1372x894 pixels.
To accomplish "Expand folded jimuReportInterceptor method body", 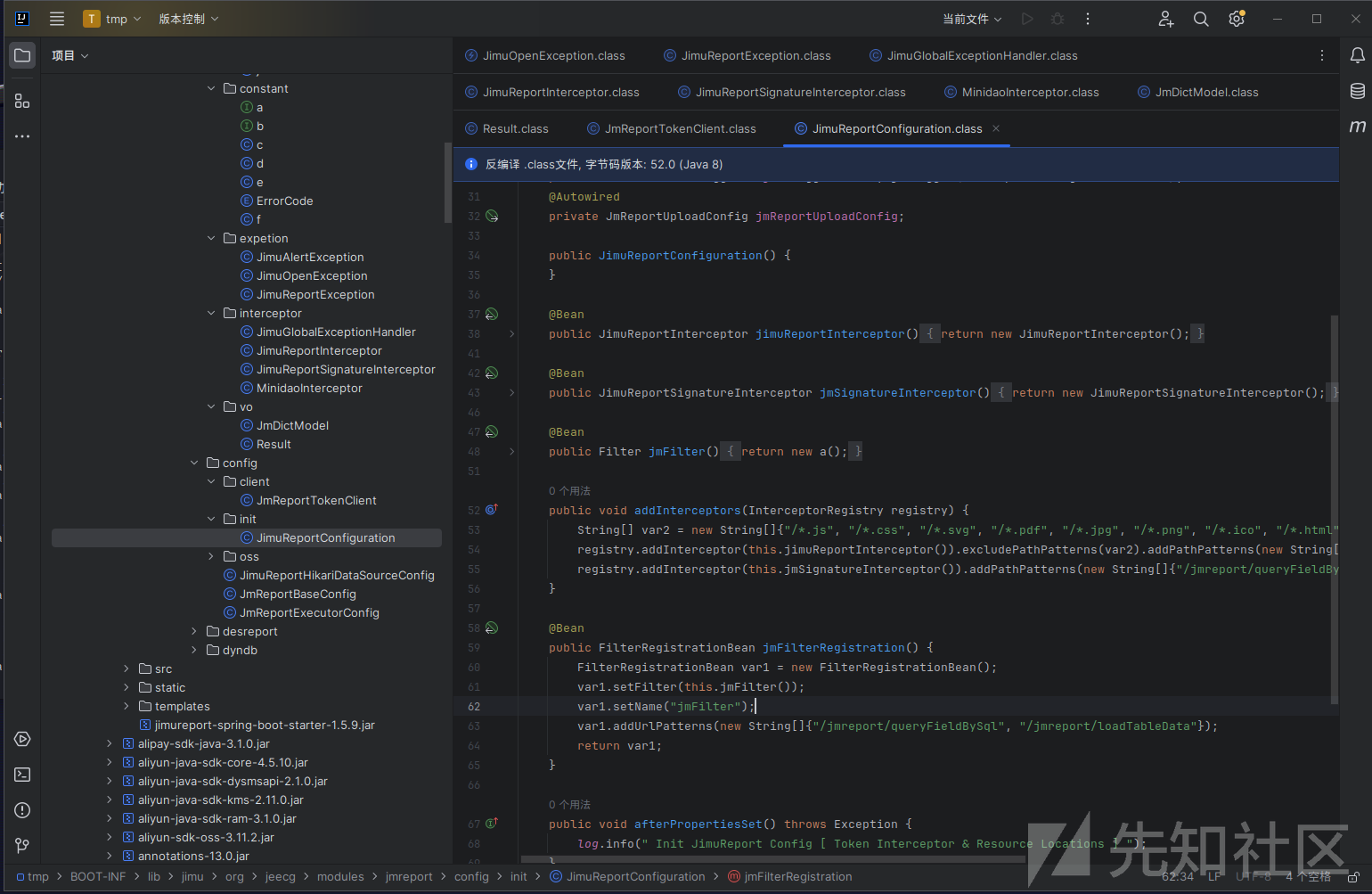I will [x=511, y=334].
